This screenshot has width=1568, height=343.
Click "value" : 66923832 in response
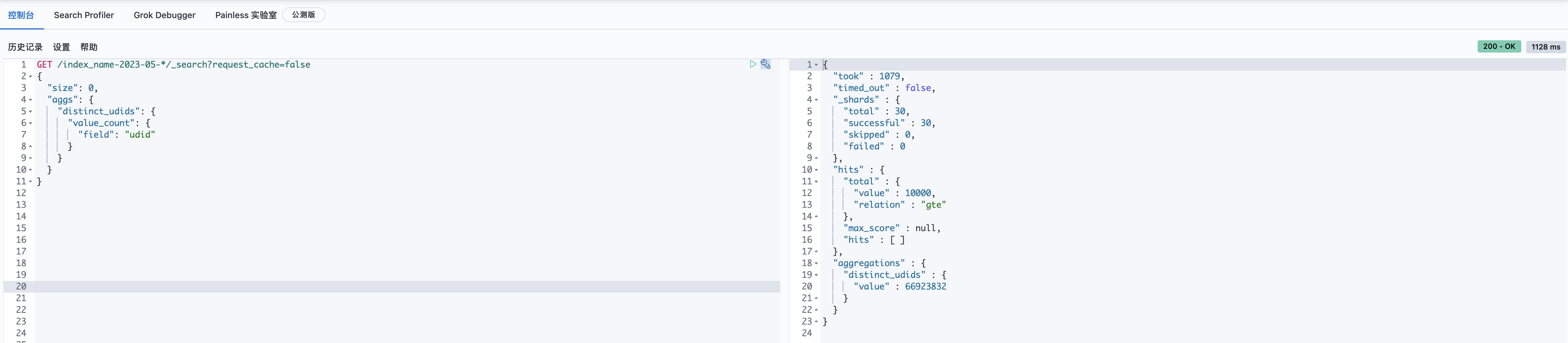pyautogui.click(x=900, y=286)
